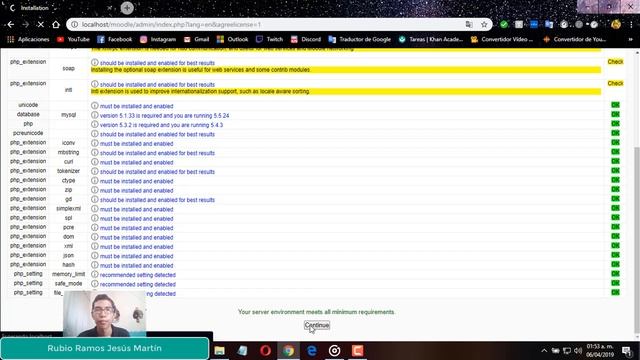Click the 'simplexml' extension name
640x360 pixels.
[69, 209]
